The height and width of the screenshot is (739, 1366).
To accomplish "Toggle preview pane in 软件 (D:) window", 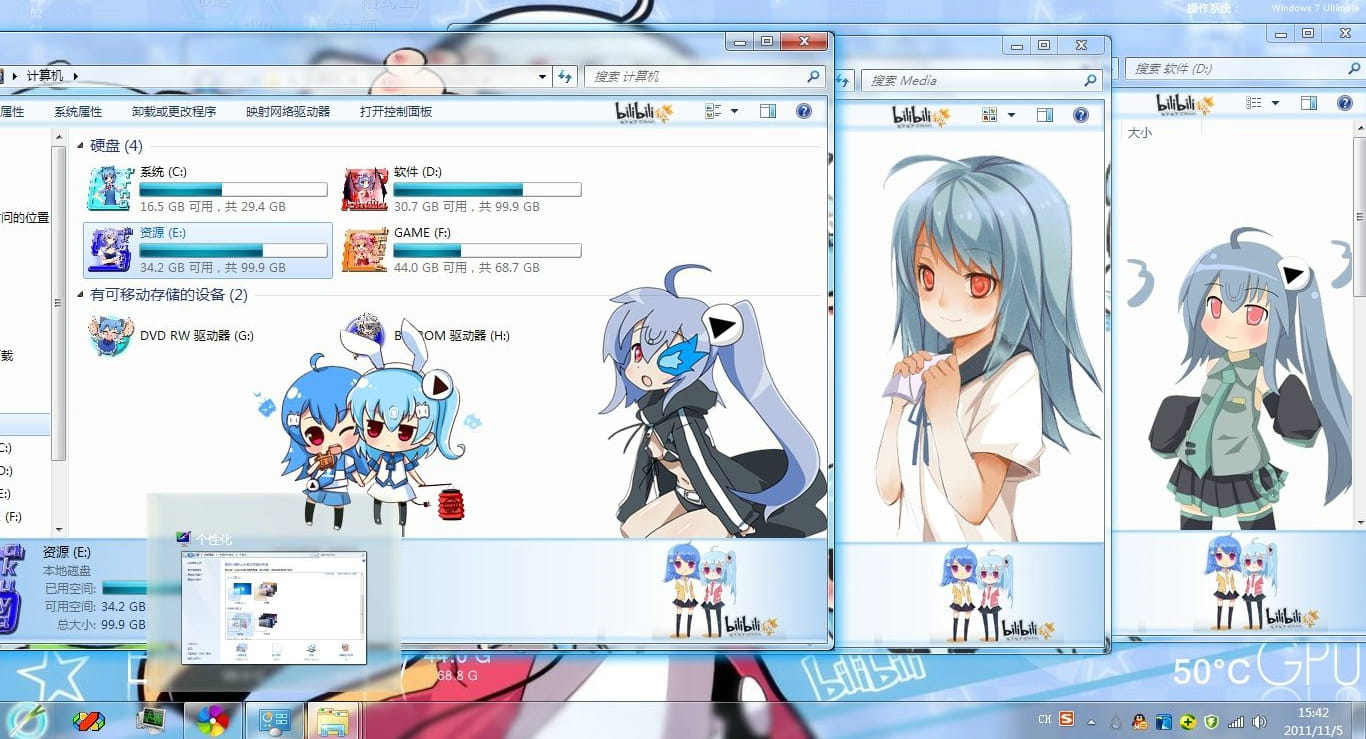I will [x=1308, y=103].
